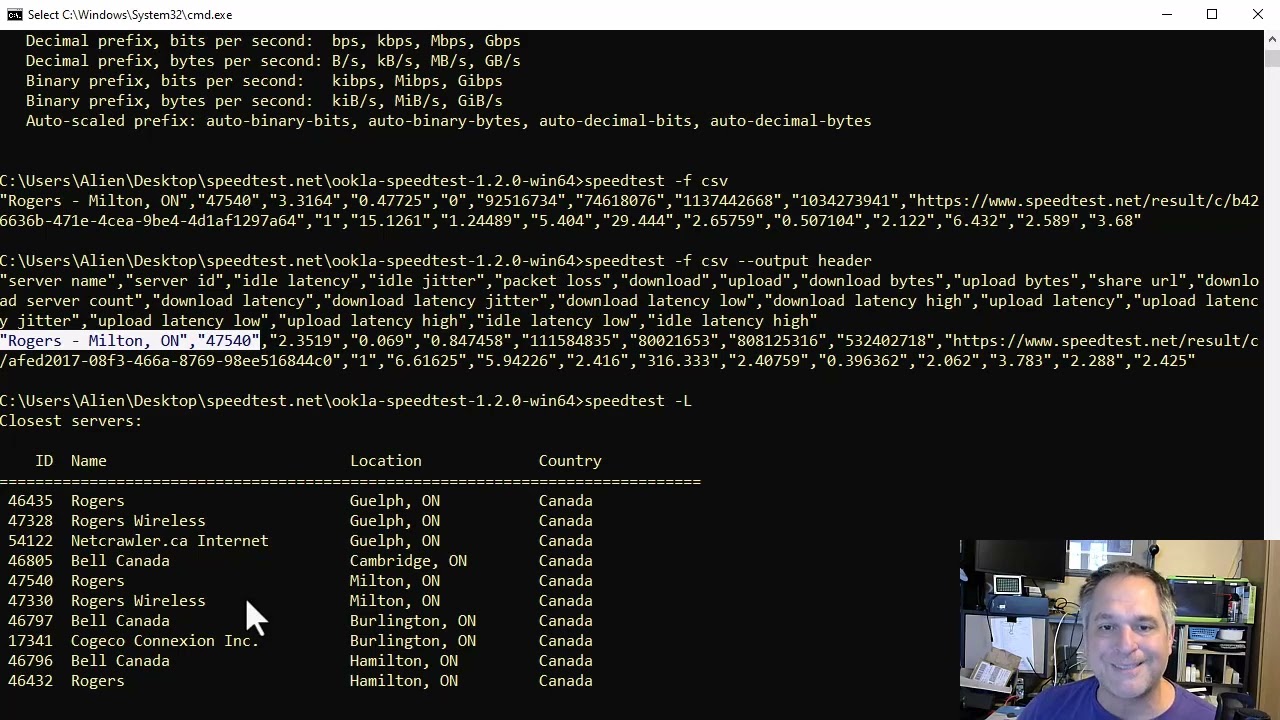Click the Bell Canada name in the Burlington row
The width and height of the screenshot is (1280, 720).
tap(120, 620)
